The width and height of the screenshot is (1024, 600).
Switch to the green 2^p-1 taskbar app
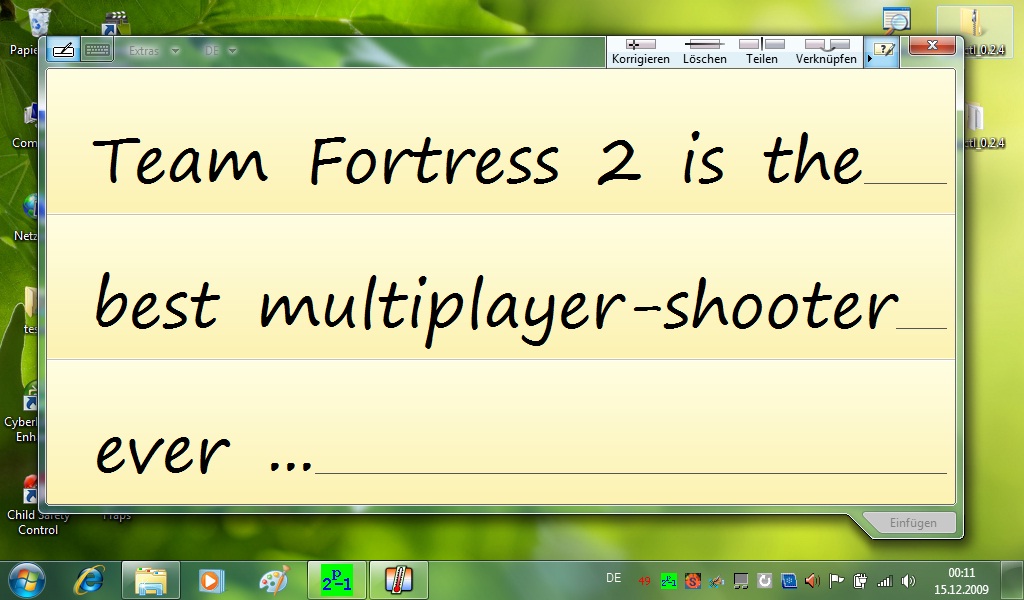pyautogui.click(x=336, y=580)
